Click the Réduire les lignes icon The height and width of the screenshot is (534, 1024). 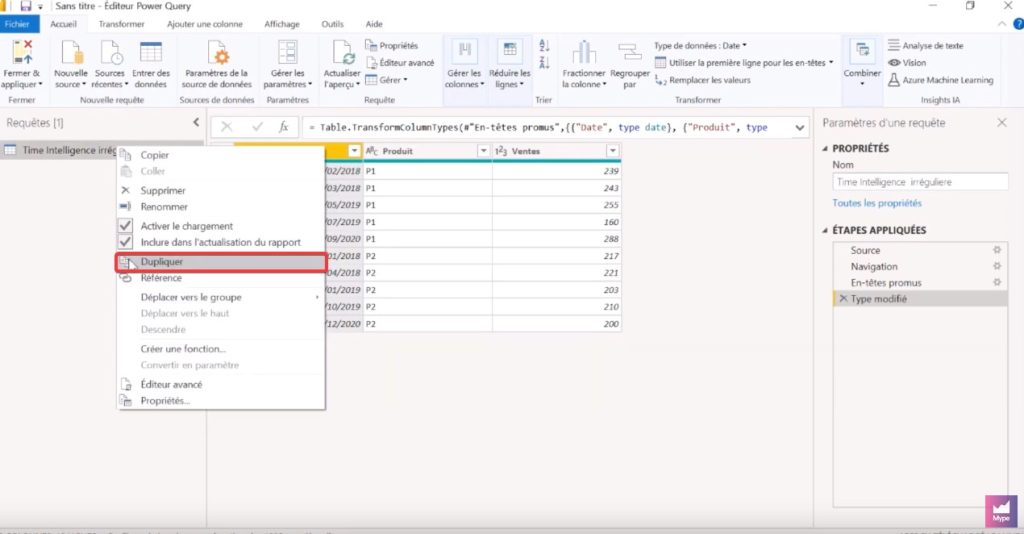tap(509, 52)
